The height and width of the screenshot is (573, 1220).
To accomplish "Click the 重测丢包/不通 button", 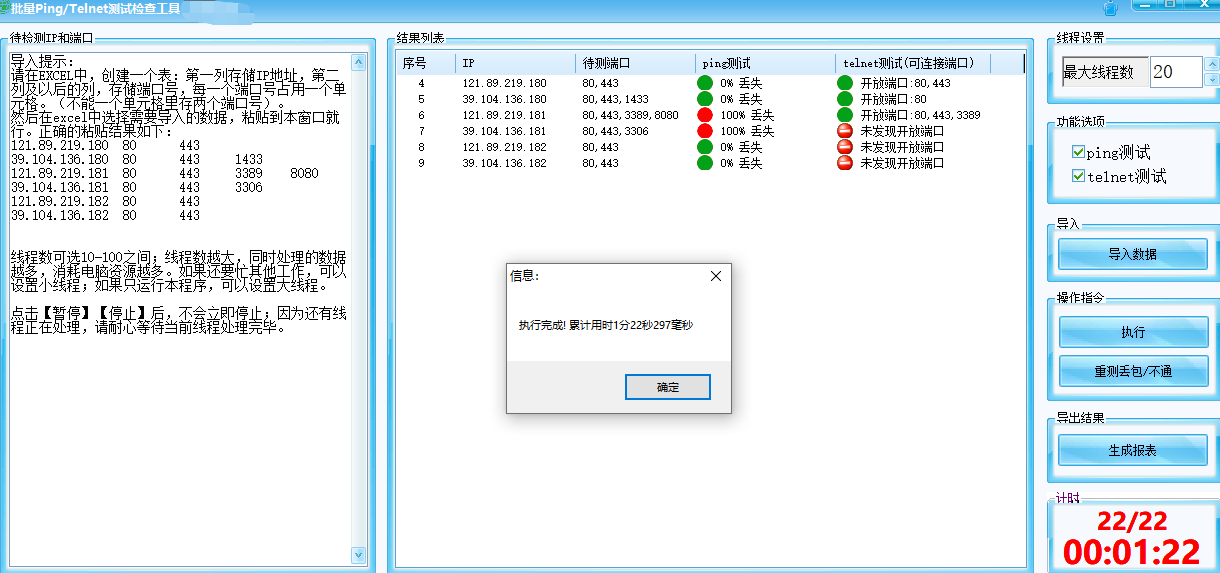I will coord(1133,371).
